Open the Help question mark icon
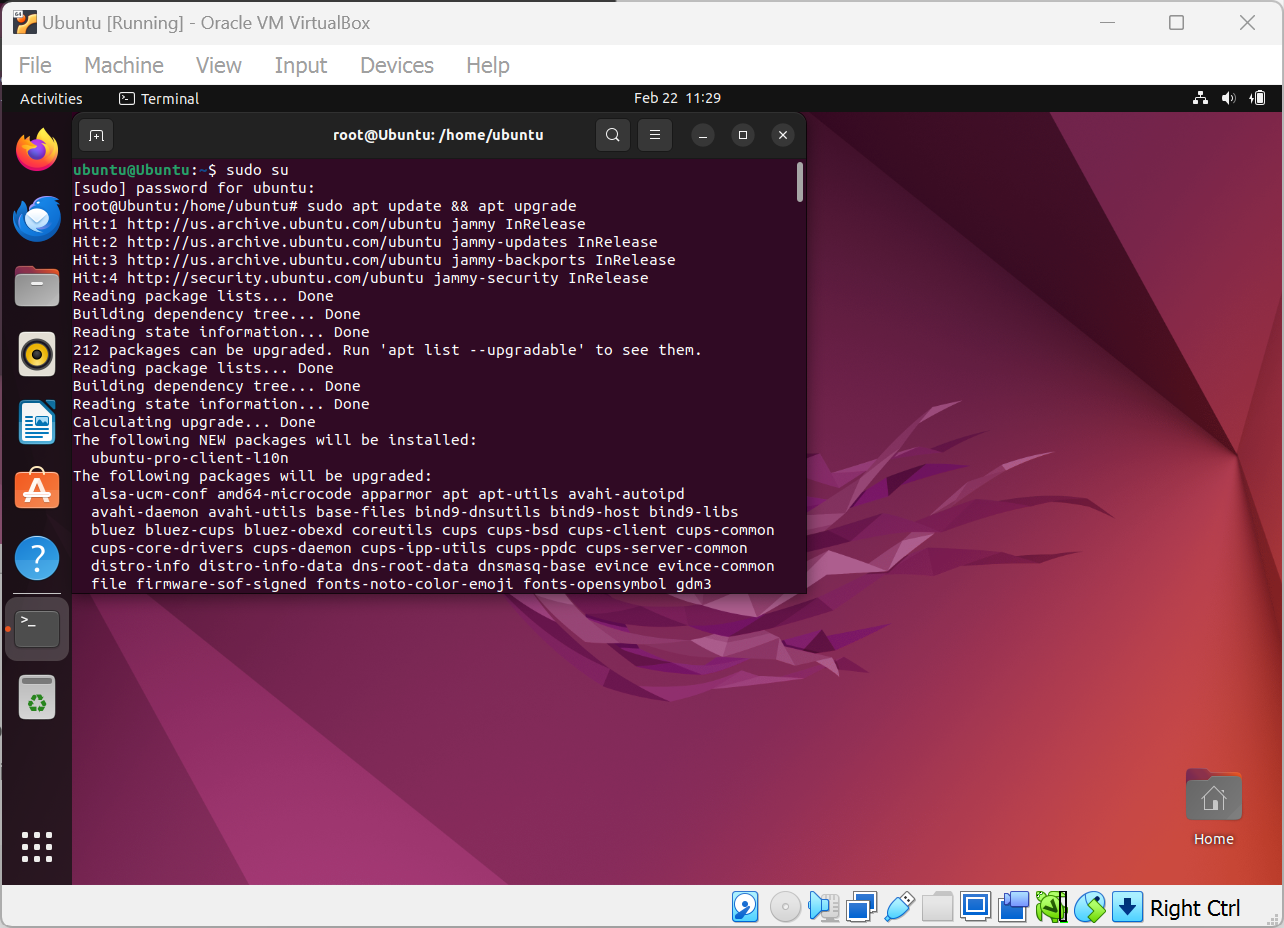 click(x=37, y=557)
